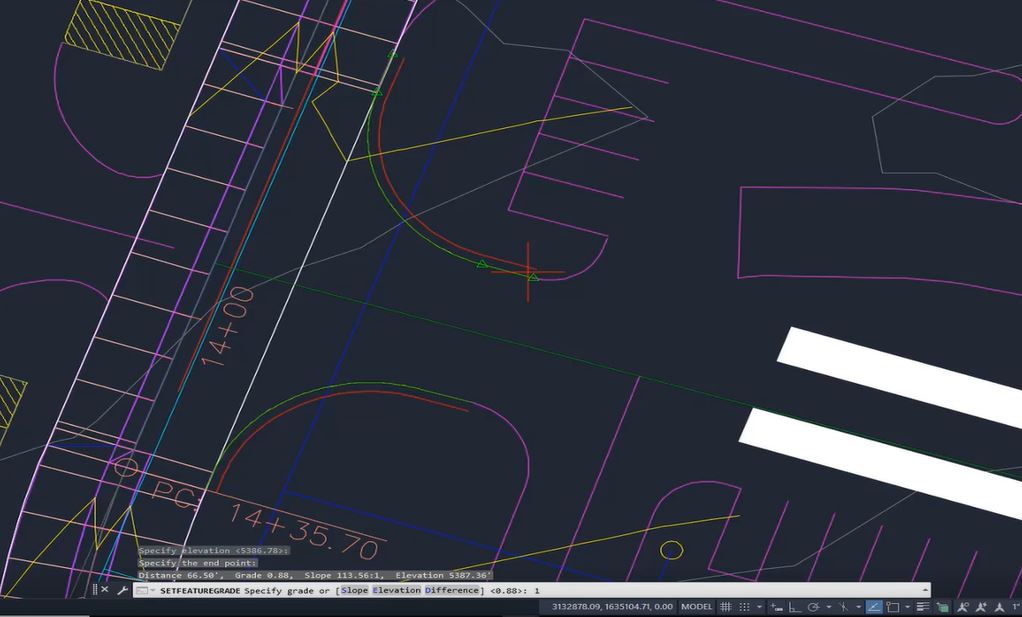The image size is (1022, 617).
Task: Click the Show Lineweight icon
Action: pyautogui.click(x=920, y=607)
